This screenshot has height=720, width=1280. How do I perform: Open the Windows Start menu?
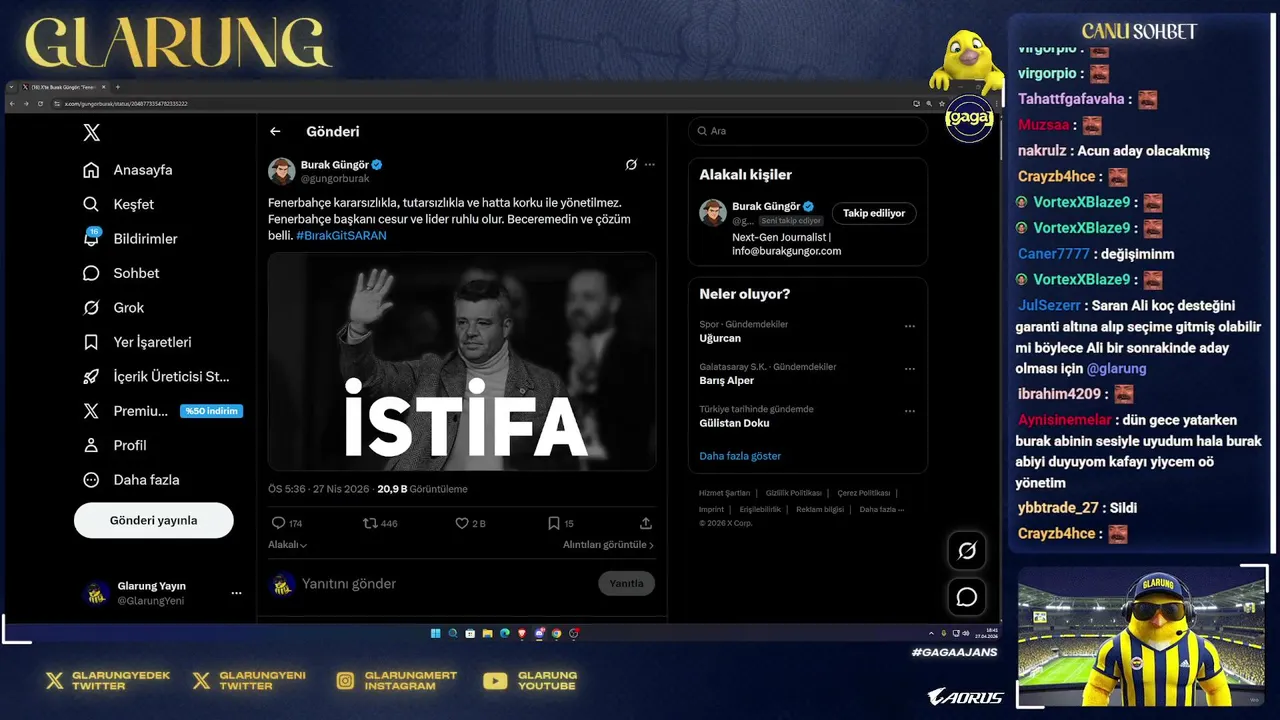point(436,633)
